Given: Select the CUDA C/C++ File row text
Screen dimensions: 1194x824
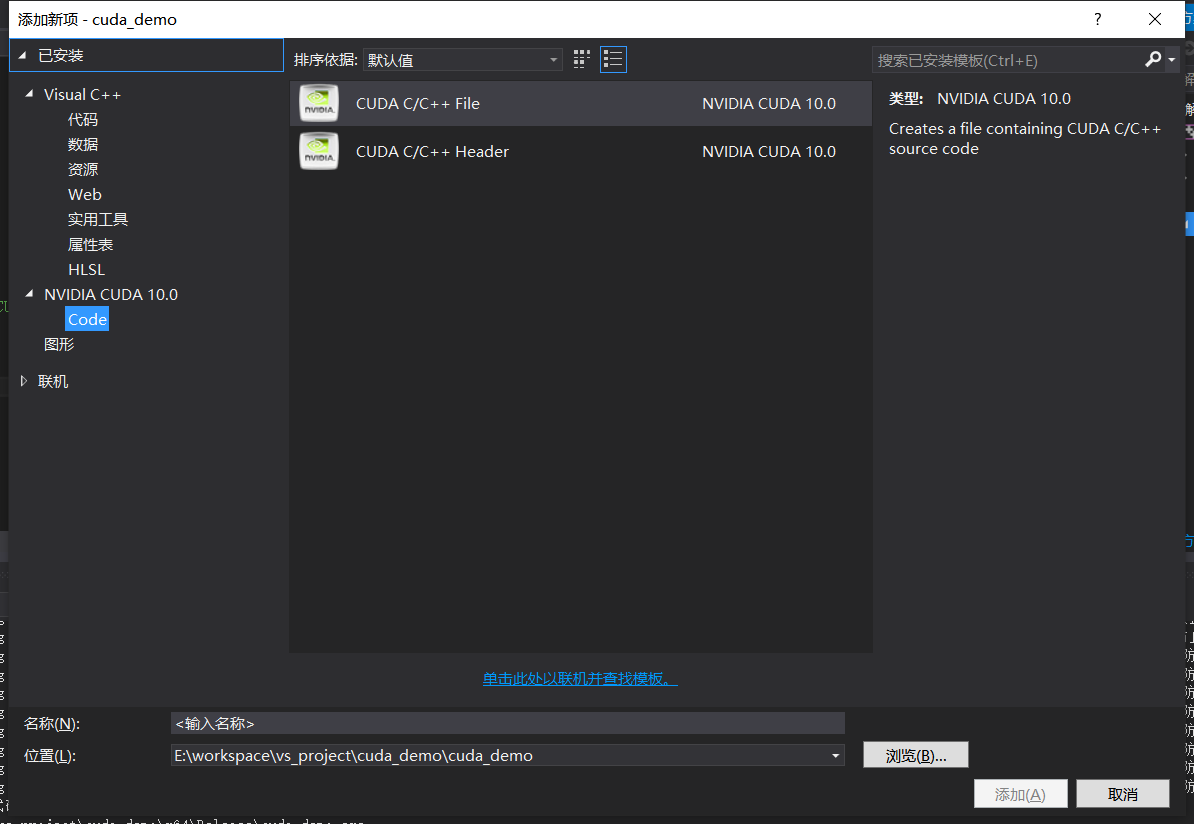Looking at the screenshot, I should pos(417,104).
